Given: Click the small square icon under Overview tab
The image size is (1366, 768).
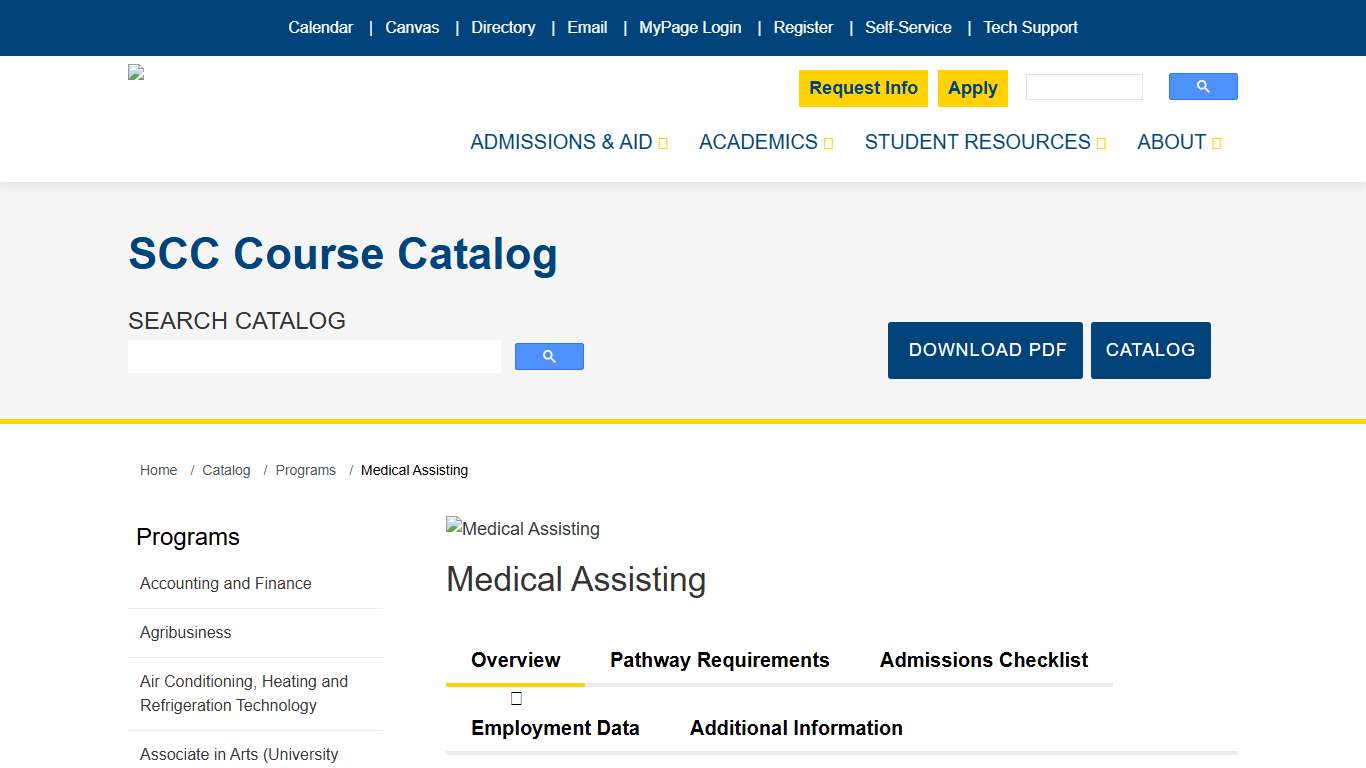Looking at the screenshot, I should [515, 697].
